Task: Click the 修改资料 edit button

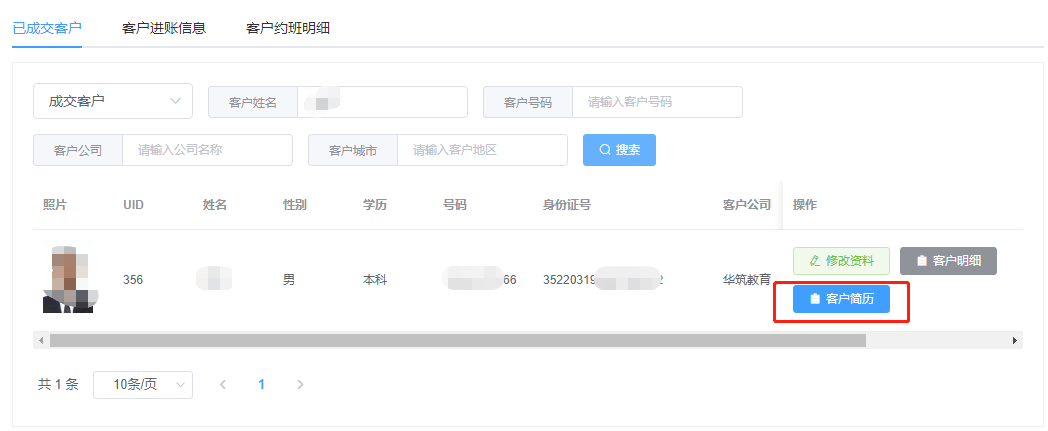Action: coord(841,261)
